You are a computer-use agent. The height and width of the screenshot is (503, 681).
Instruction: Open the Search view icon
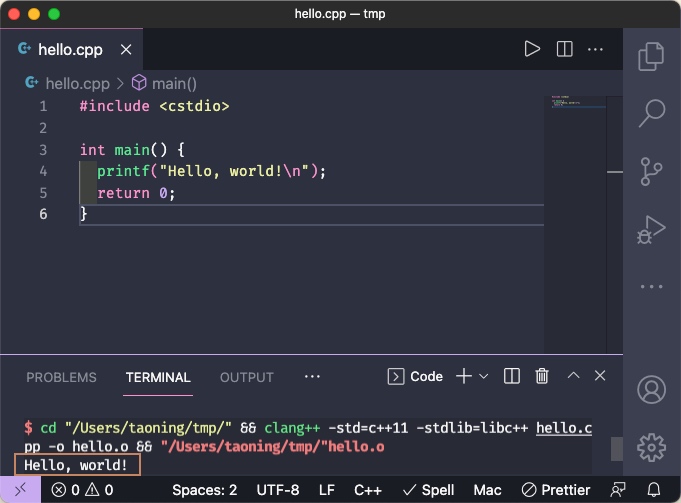[x=651, y=112]
